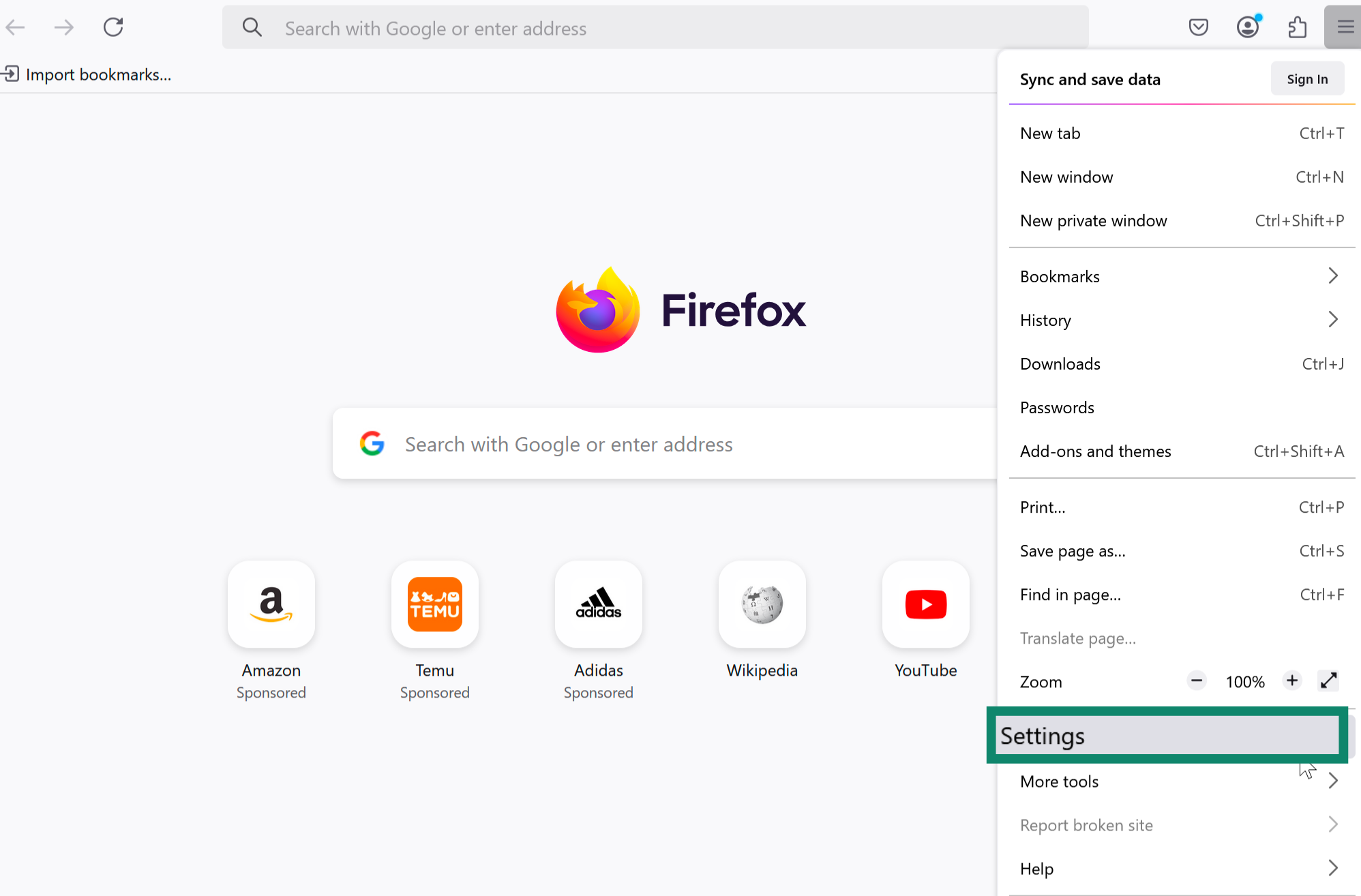Click the magnifier icon in the address bar

pos(252,27)
